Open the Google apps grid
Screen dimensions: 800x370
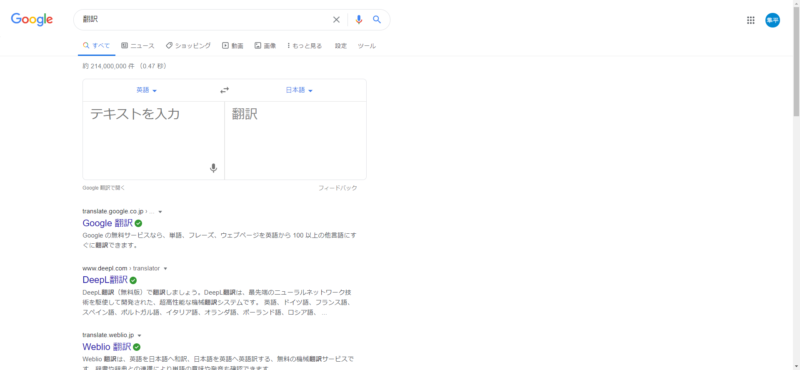tap(751, 20)
